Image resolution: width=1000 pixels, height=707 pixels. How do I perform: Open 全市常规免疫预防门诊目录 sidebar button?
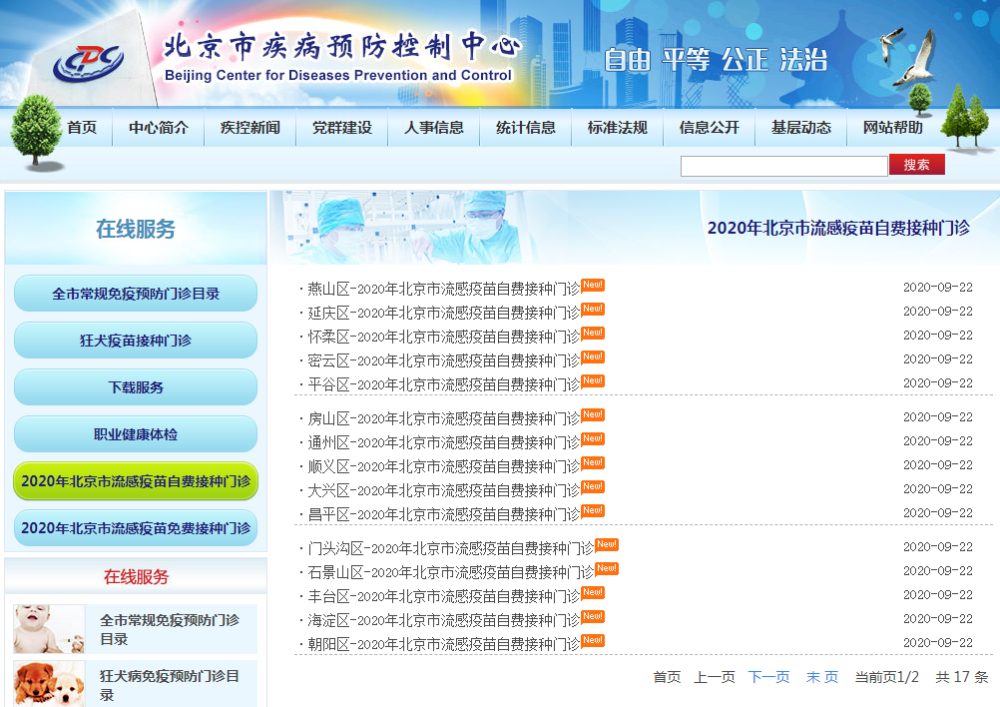coord(136,294)
